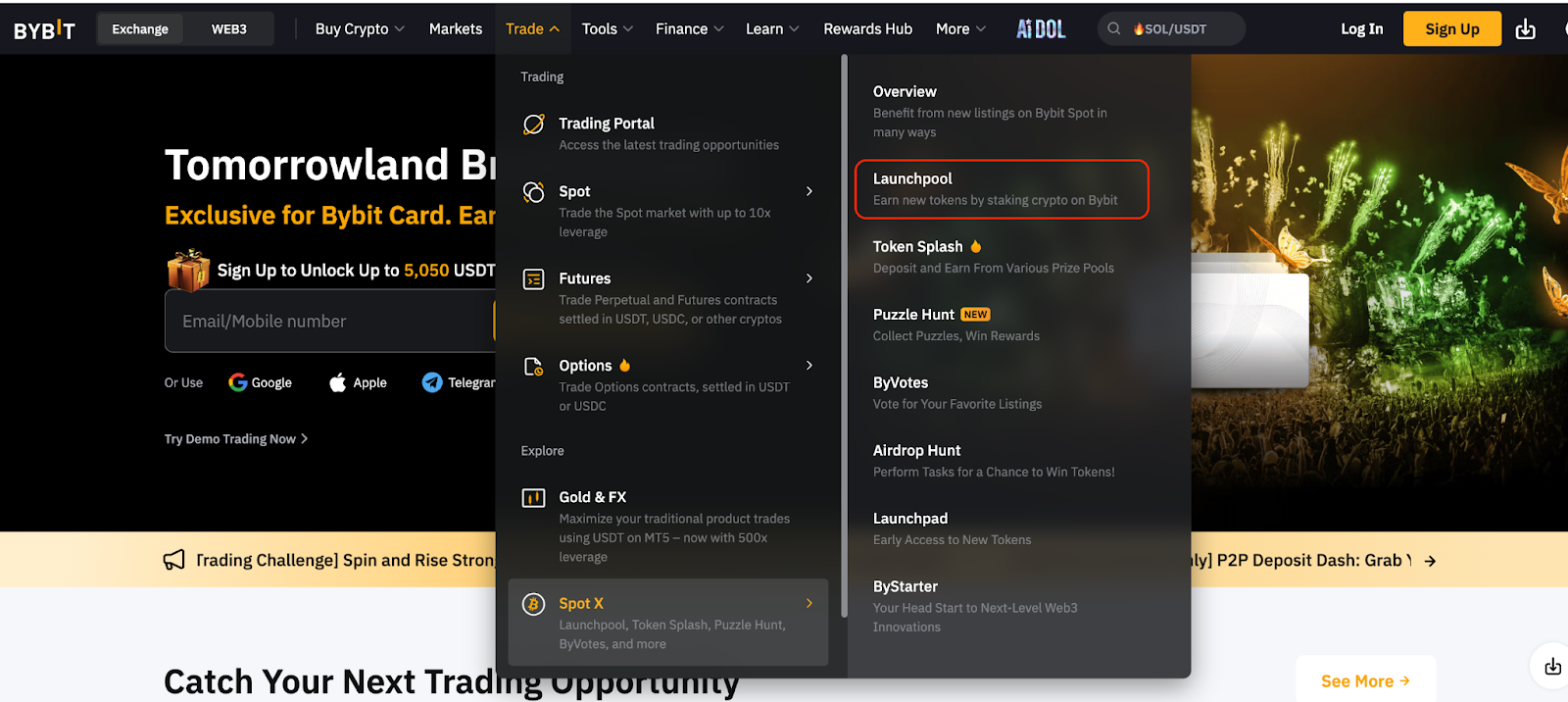
Task: Click the announcement megaphone icon
Action: click(173, 560)
